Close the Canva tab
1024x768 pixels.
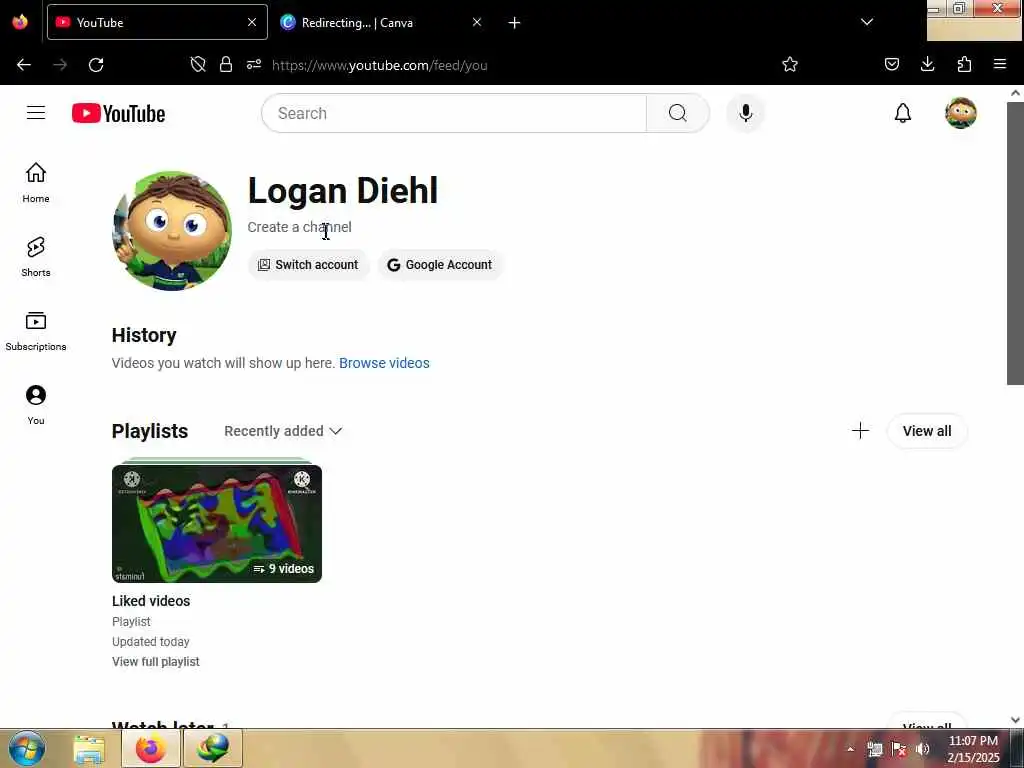click(x=477, y=22)
